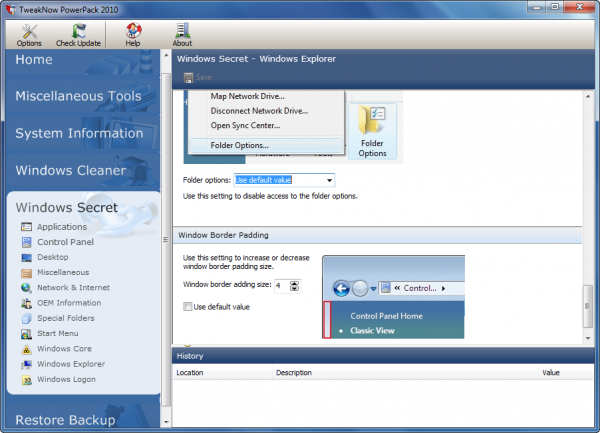Image resolution: width=600 pixels, height=433 pixels.
Task: Maximize the TweakNow PowerPack window
Action: [x=554, y=7]
